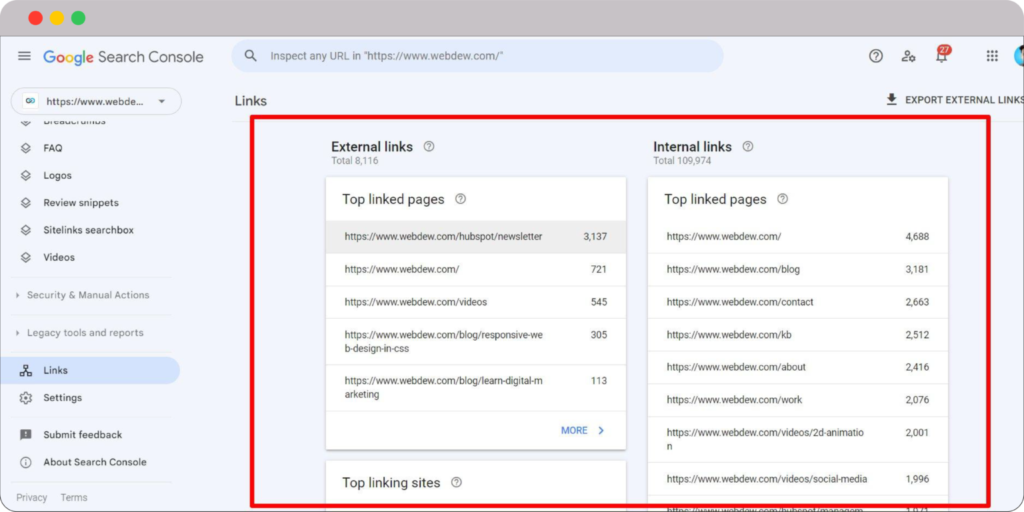The image size is (1024, 512).
Task: Select the responsive-web-design-in-css row
Action: (475, 342)
